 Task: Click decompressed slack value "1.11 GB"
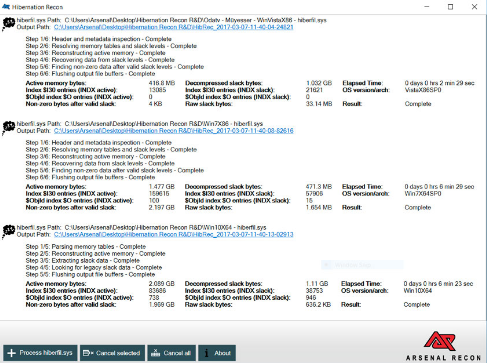pyautogui.click(x=317, y=284)
